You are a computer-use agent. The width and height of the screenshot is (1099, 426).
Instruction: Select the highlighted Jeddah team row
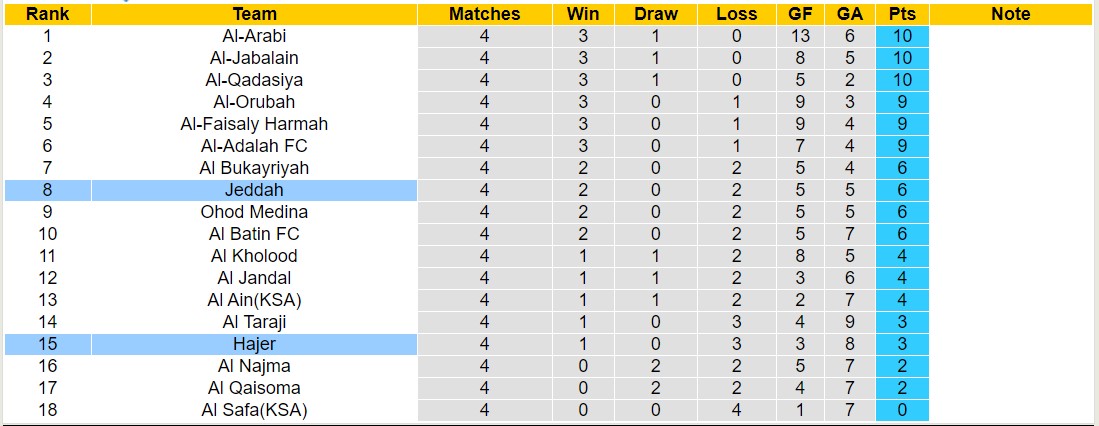[x=254, y=190]
